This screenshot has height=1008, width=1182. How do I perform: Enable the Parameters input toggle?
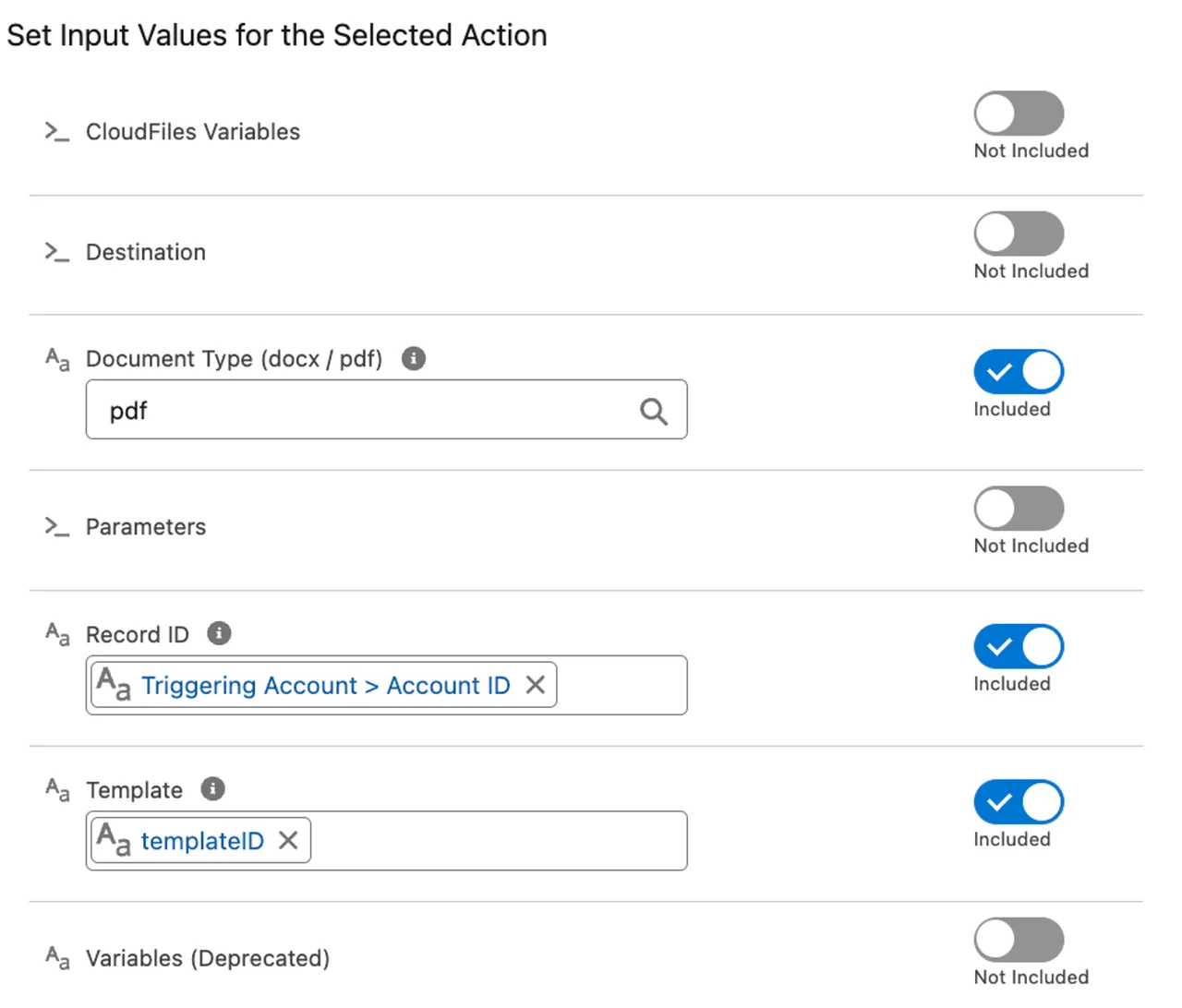pos(1018,509)
